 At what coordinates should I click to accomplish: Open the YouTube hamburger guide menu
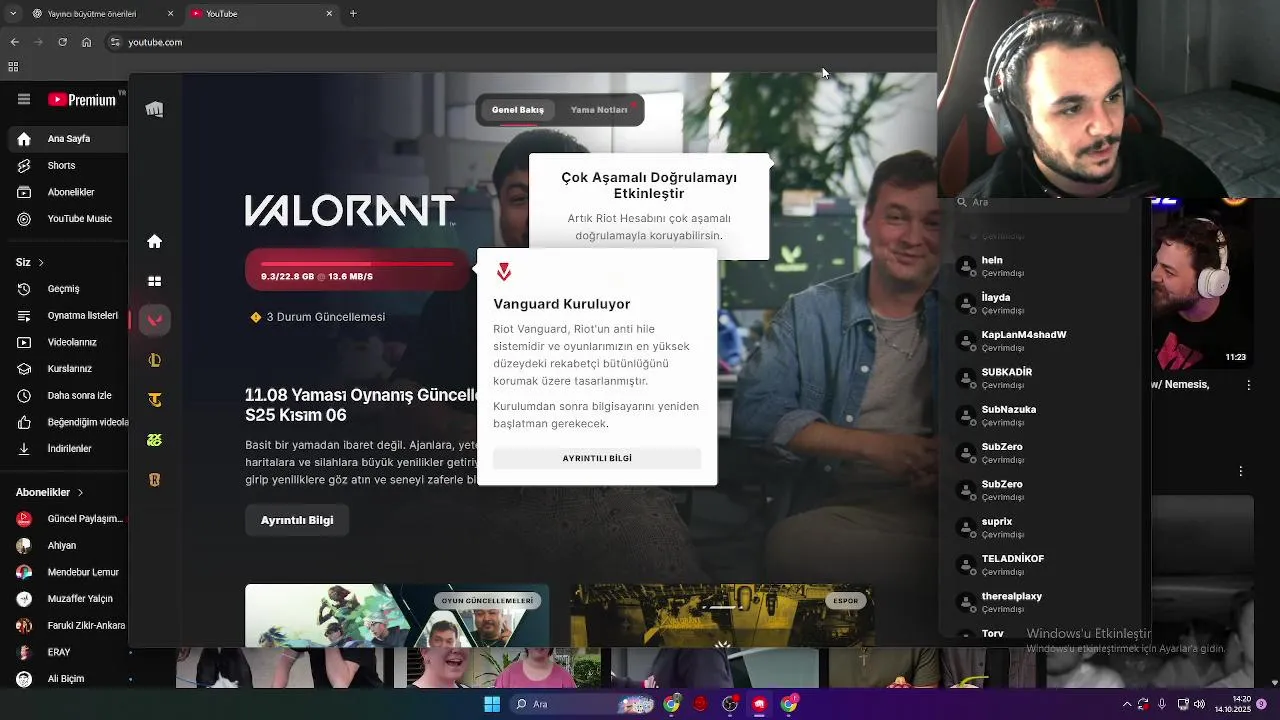[24, 99]
